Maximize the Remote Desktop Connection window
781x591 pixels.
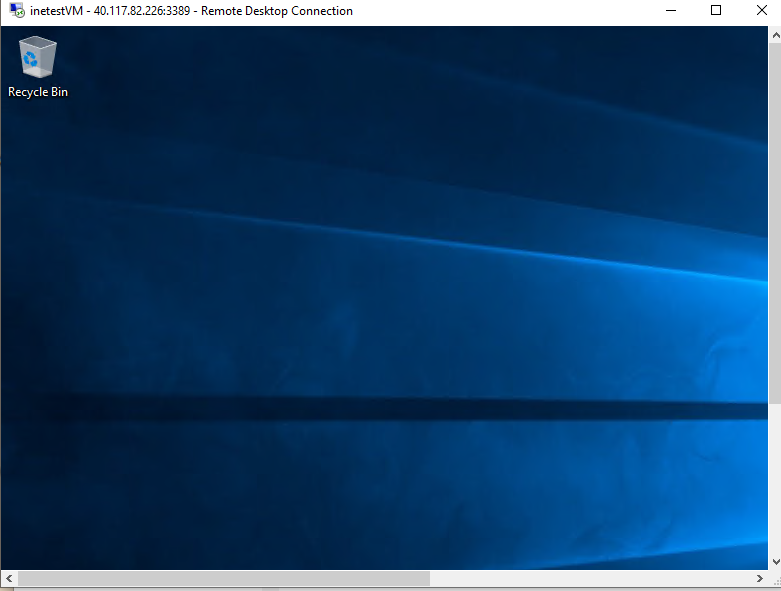coord(716,11)
